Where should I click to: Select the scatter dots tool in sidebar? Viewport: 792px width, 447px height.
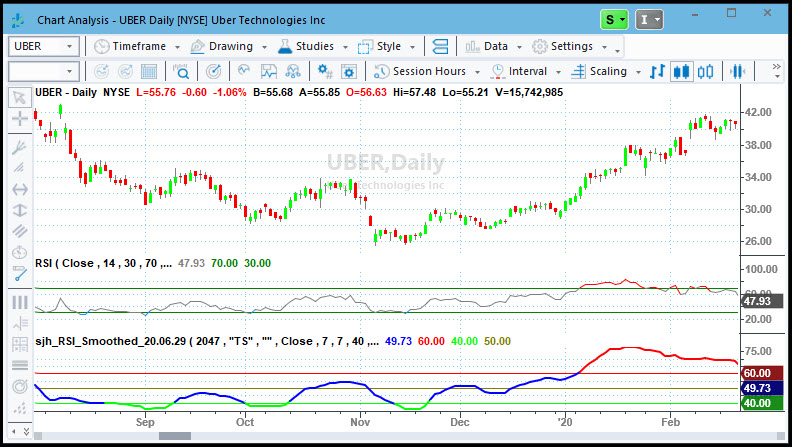(19, 408)
